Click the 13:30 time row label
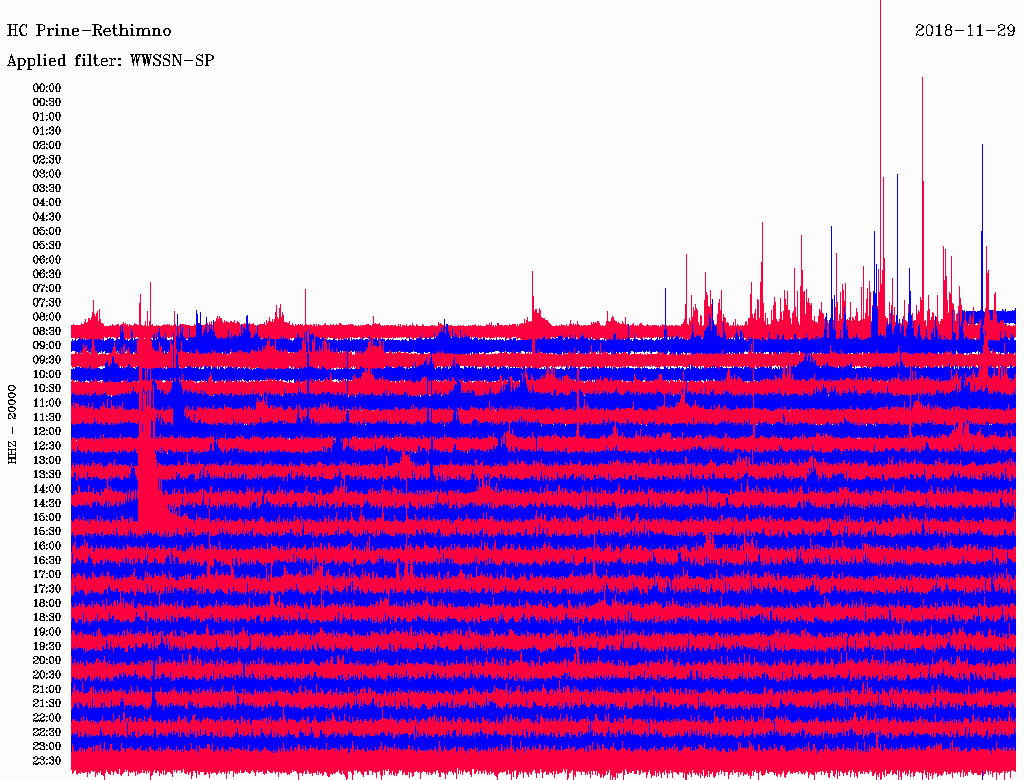The width and height of the screenshot is (1024, 780). click(47, 474)
